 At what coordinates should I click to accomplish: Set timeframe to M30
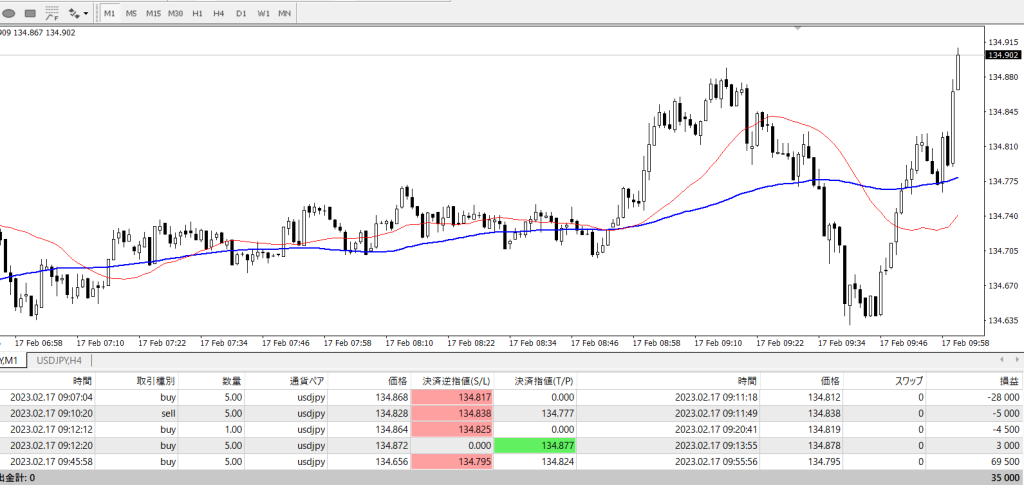(176, 14)
